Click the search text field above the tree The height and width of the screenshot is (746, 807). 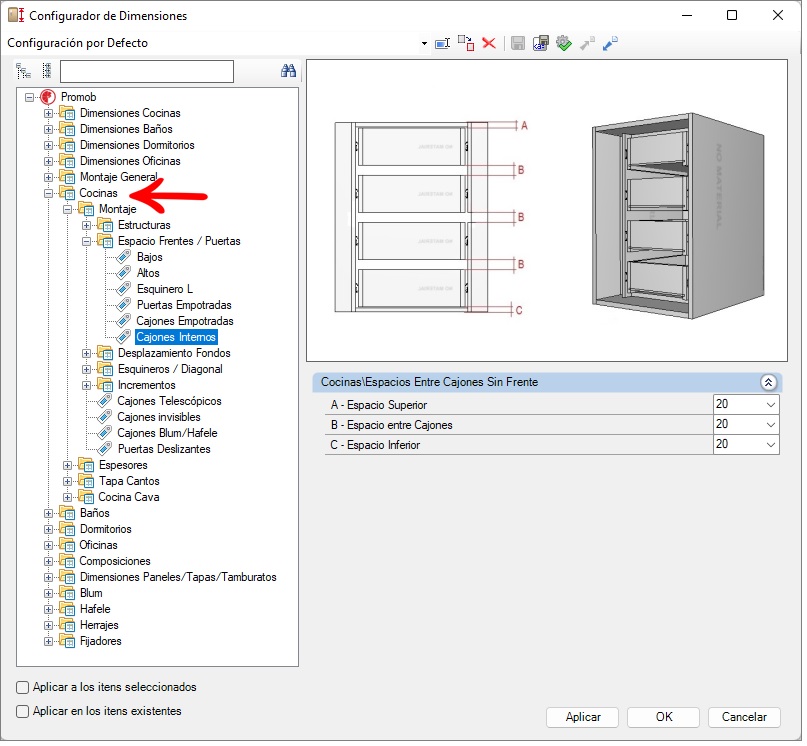point(147,72)
